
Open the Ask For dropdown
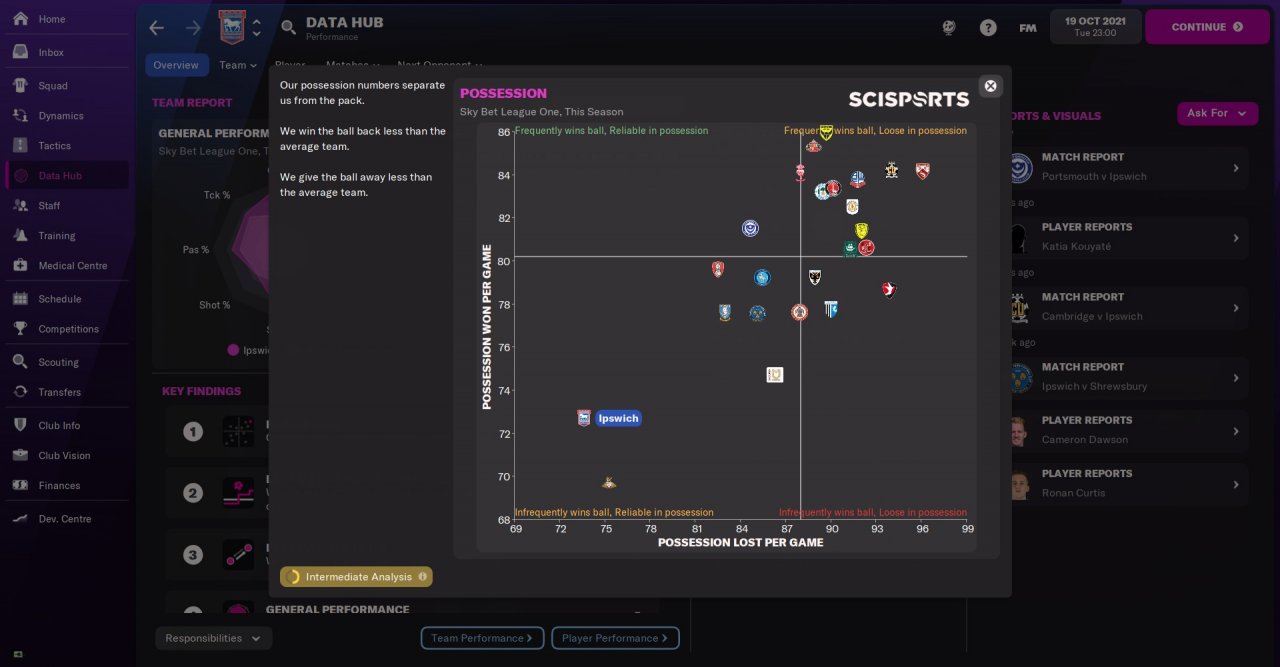tap(1217, 113)
